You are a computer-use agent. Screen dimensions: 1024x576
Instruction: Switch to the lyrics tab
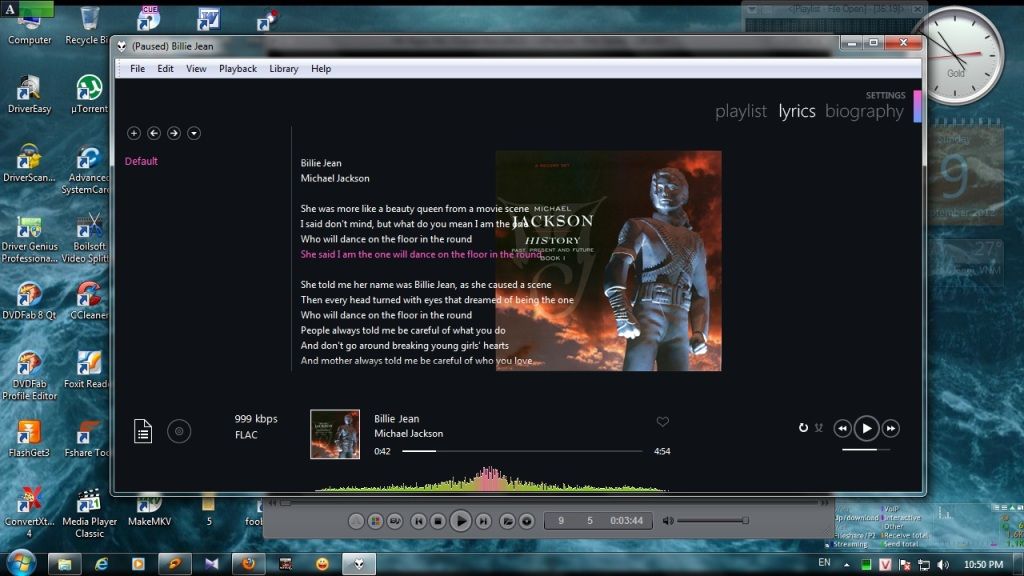click(797, 112)
